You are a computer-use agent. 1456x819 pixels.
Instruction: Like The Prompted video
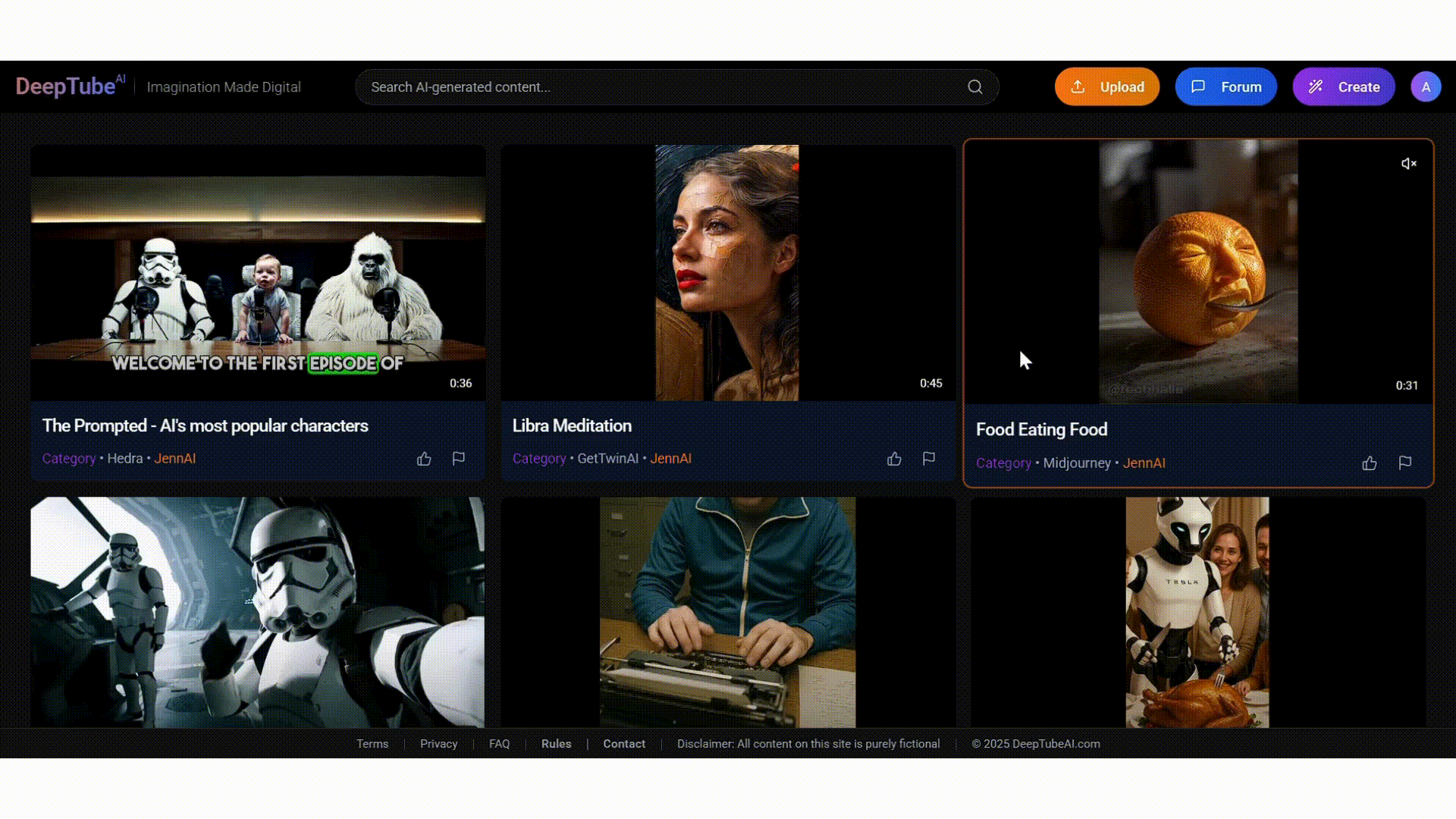424,459
